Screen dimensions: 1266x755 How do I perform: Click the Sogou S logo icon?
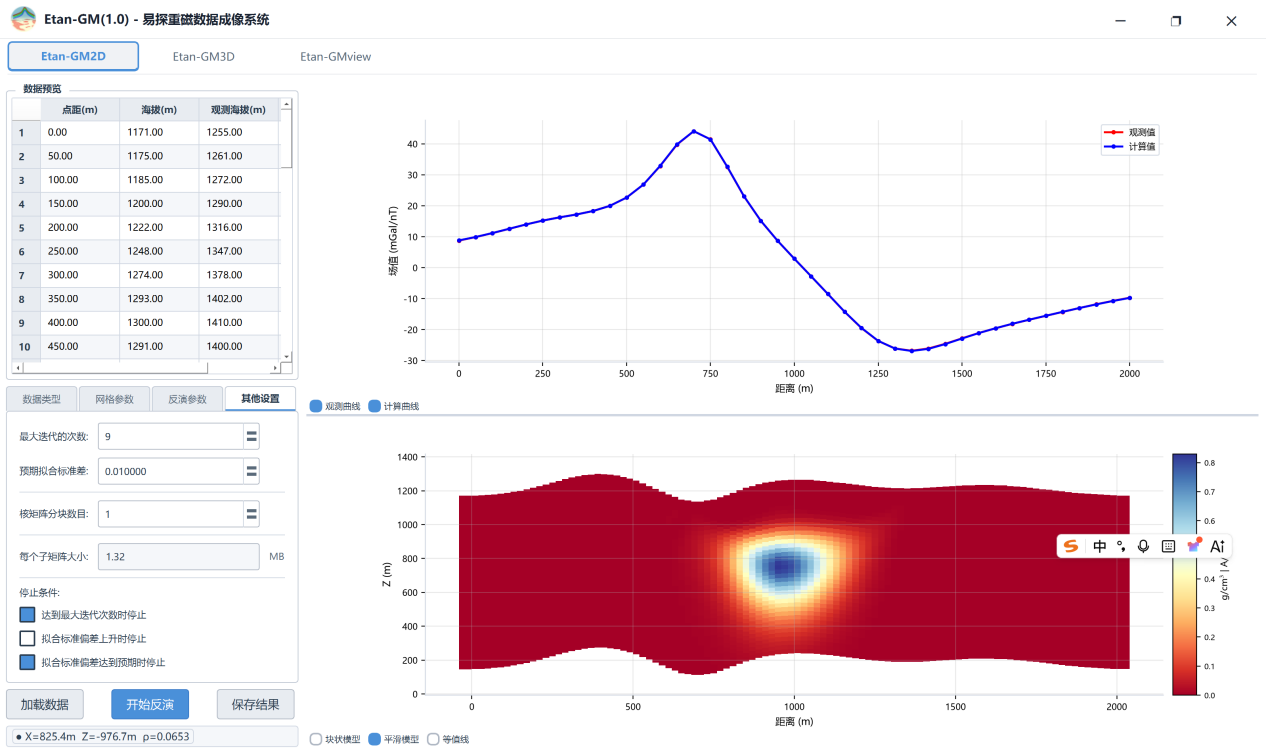click(x=1072, y=546)
